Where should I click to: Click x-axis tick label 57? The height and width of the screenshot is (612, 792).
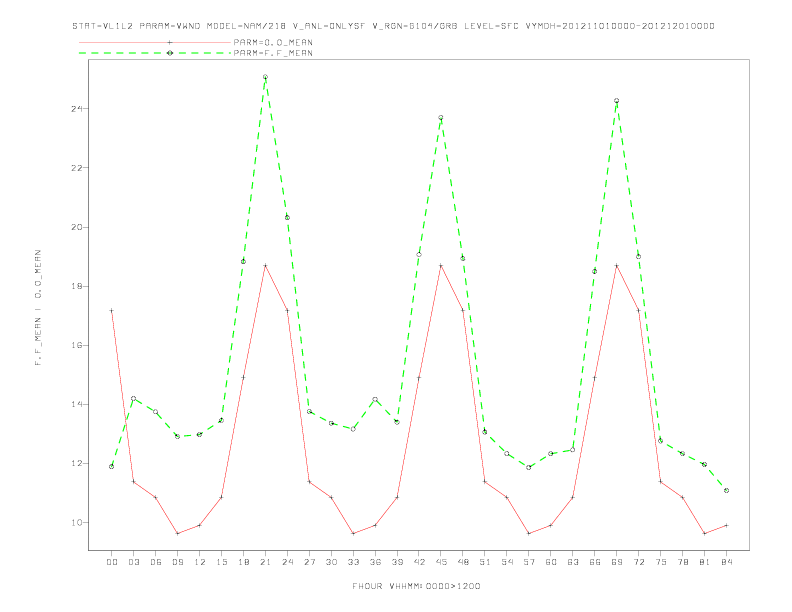coord(529,562)
